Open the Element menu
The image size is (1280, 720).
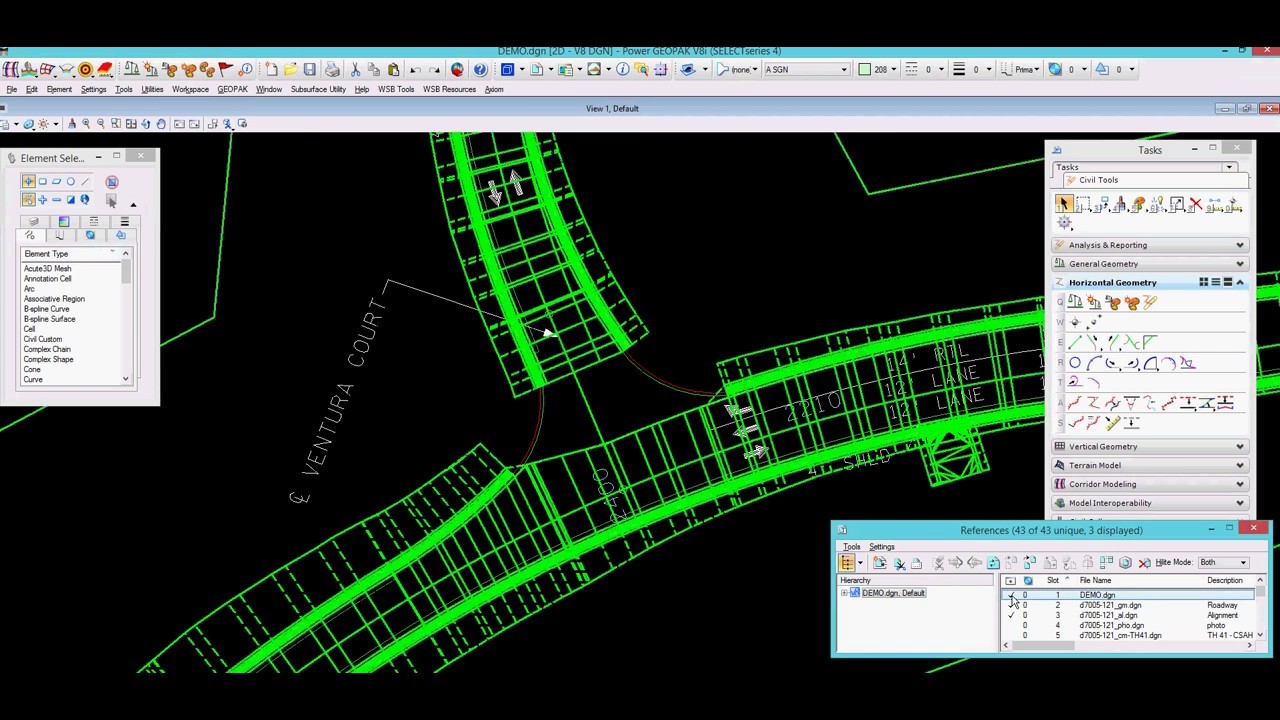pyautogui.click(x=59, y=90)
